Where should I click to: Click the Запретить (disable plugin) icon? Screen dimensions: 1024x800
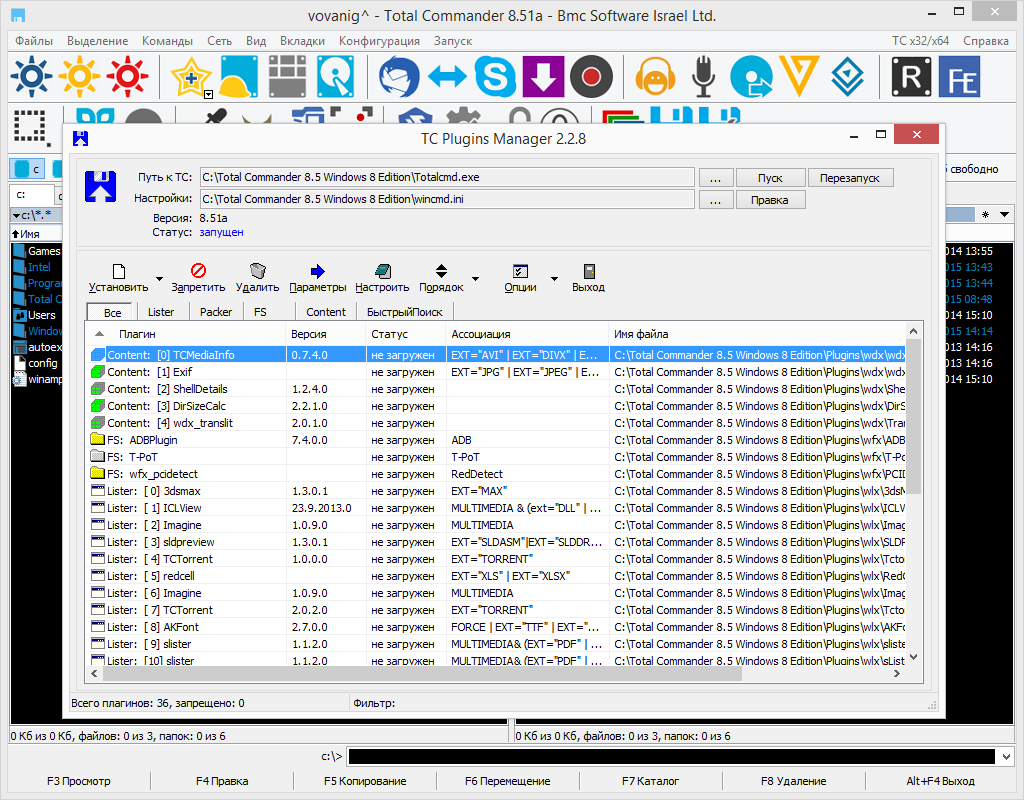198,271
